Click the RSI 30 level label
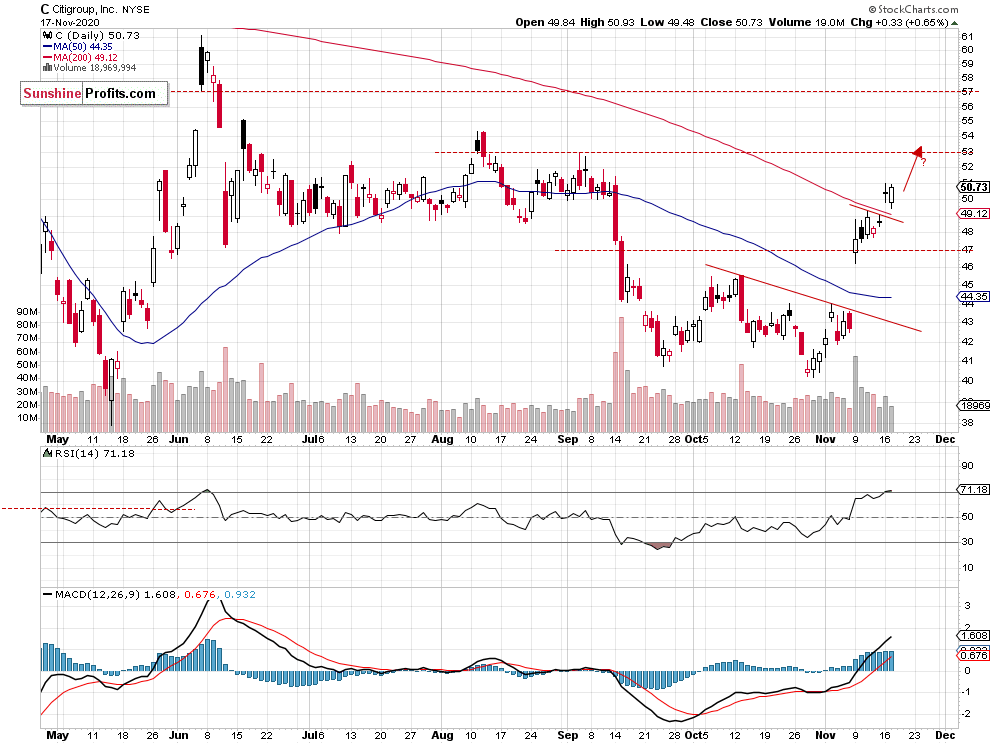 967,542
